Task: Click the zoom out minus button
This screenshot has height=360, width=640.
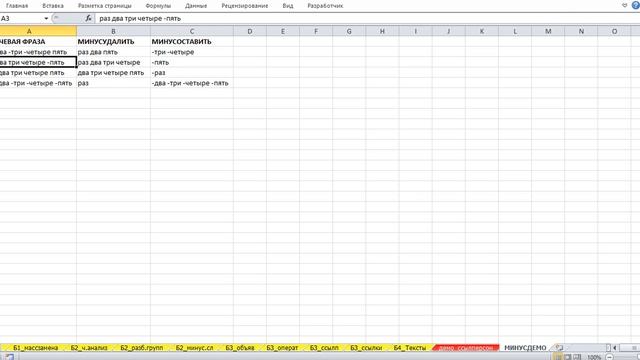Action: tap(609, 357)
